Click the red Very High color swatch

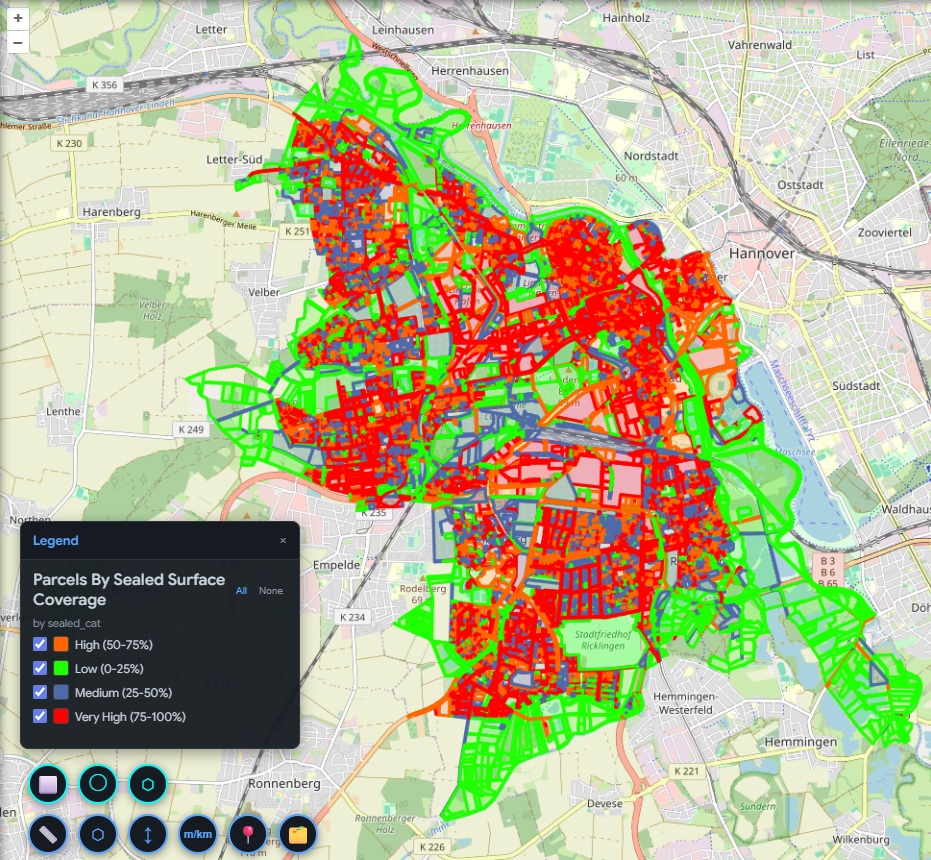click(x=61, y=716)
